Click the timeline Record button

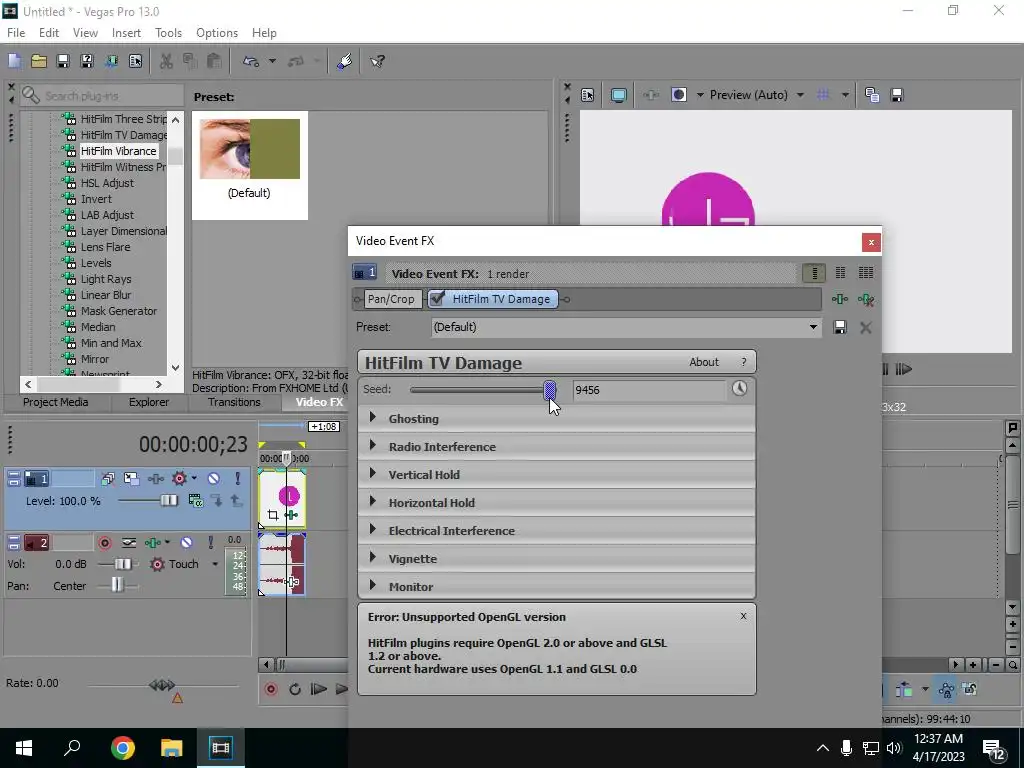(x=271, y=690)
